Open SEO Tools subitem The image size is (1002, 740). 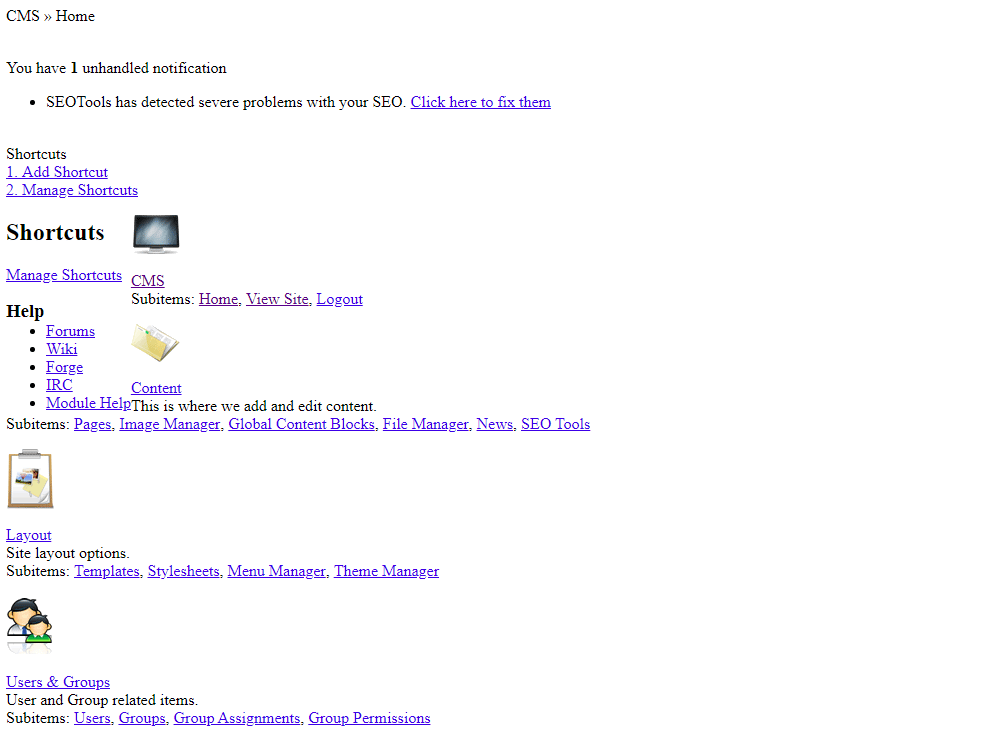pyautogui.click(x=555, y=424)
